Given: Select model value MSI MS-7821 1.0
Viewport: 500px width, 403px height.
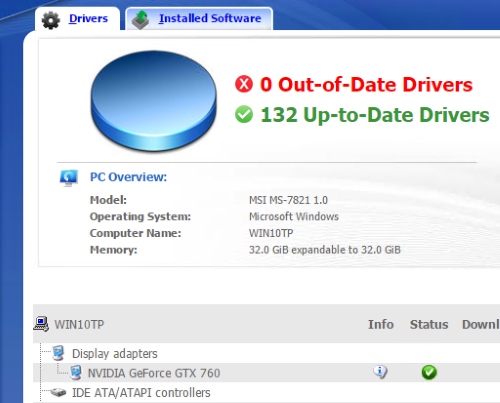Looking at the screenshot, I should 288,200.
